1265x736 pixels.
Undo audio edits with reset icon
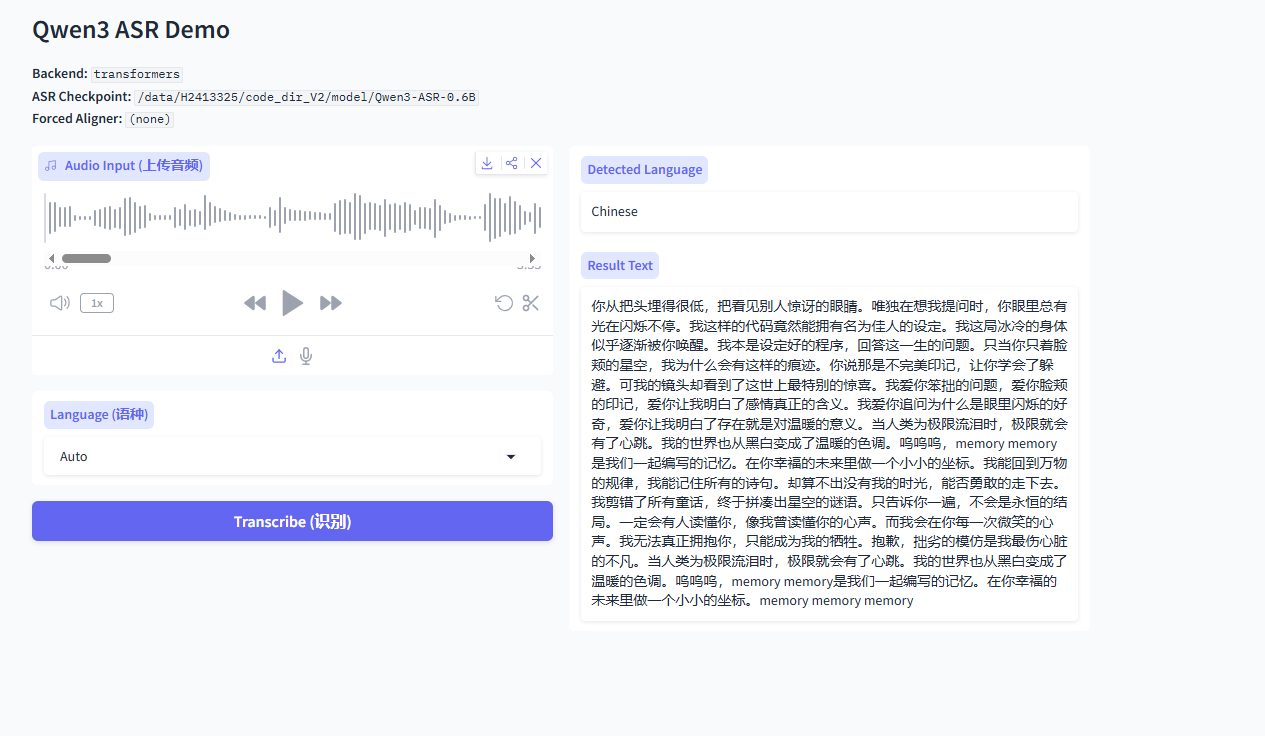[x=504, y=303]
